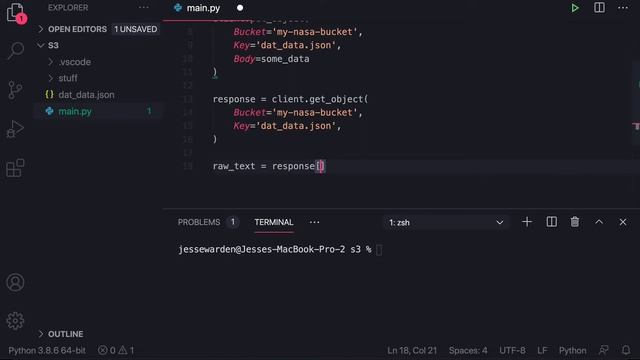
Task: Open panel overflow ellipsis next to Terminal
Action: pyautogui.click(x=314, y=222)
